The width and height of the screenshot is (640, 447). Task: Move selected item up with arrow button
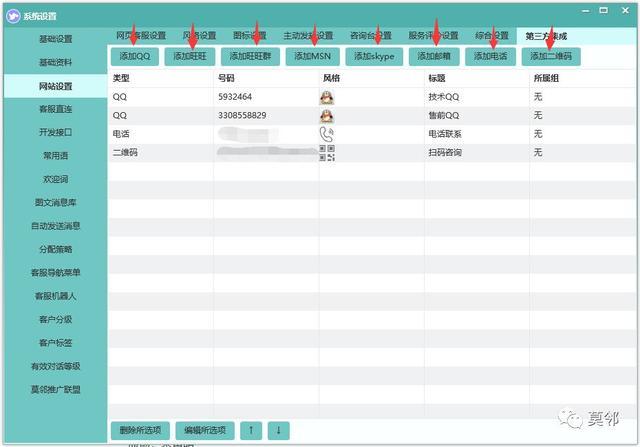251,430
